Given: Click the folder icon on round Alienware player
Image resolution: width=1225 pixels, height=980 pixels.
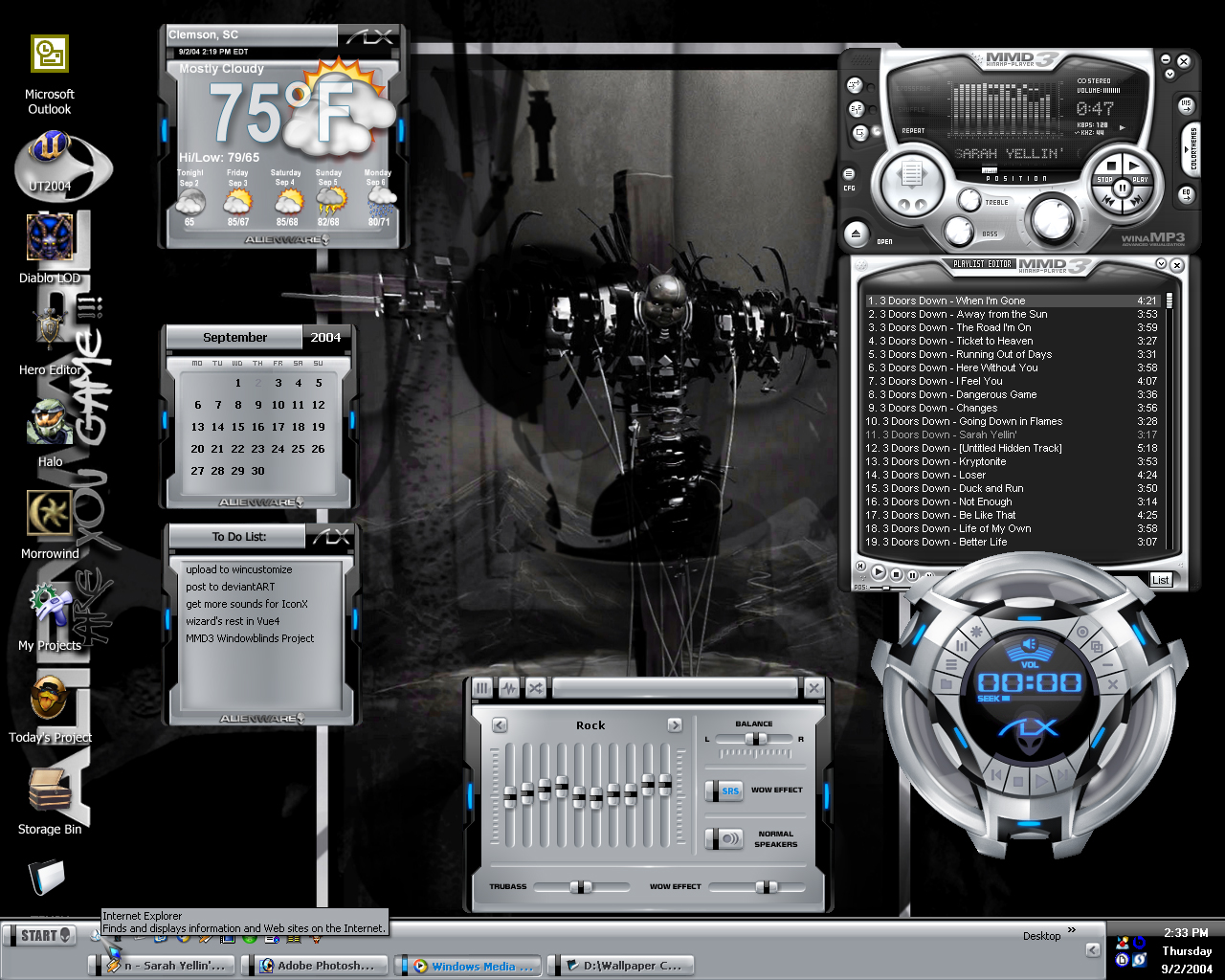Looking at the screenshot, I should click(x=947, y=685).
